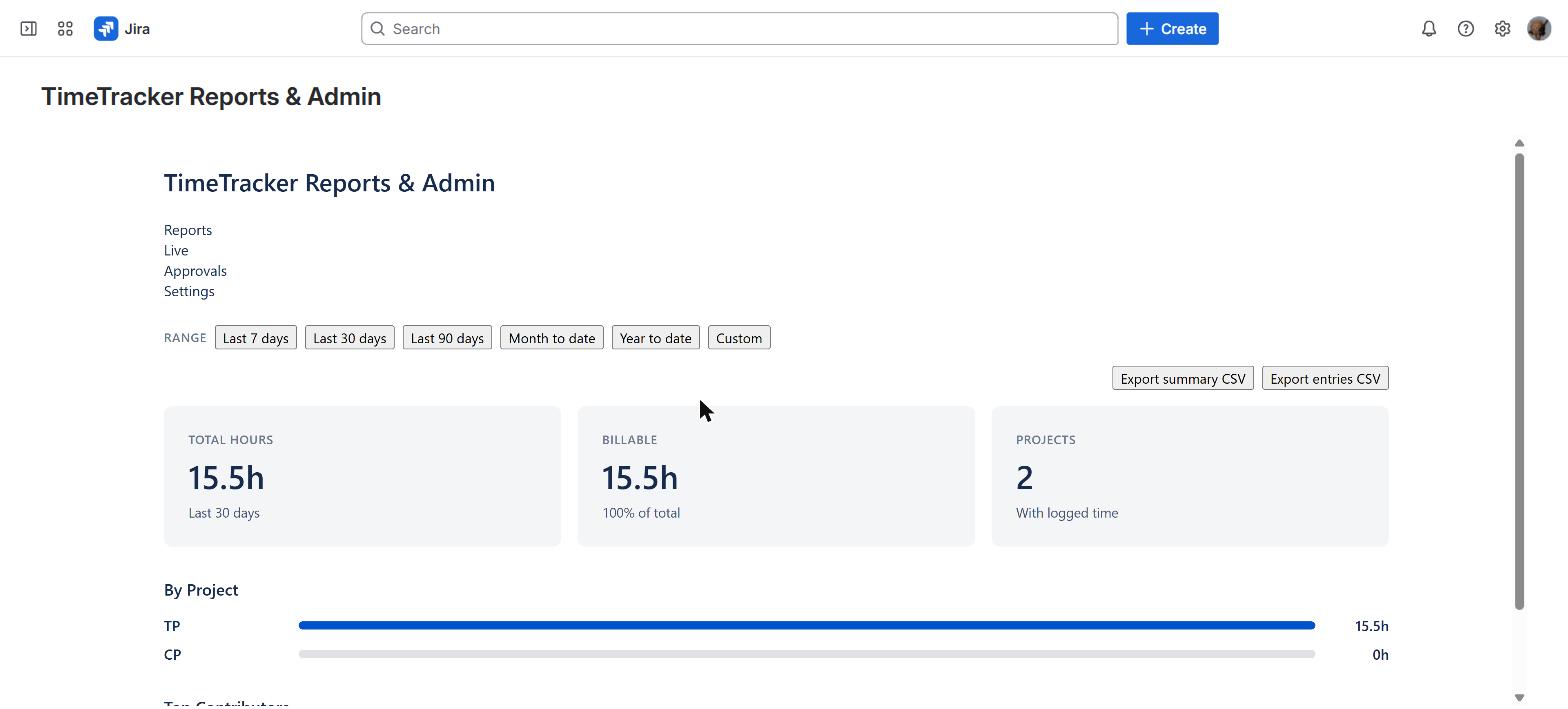This screenshot has width=1568, height=709.
Task: Open the app switcher grid icon
Action: 65,29
